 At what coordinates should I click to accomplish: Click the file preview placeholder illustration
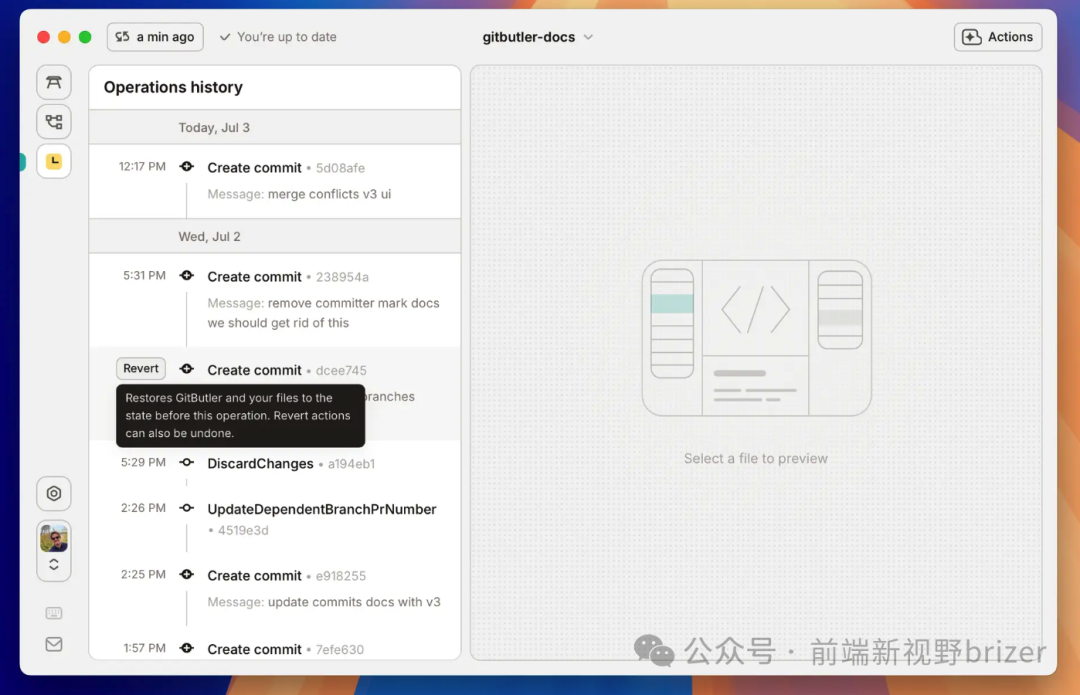756,338
